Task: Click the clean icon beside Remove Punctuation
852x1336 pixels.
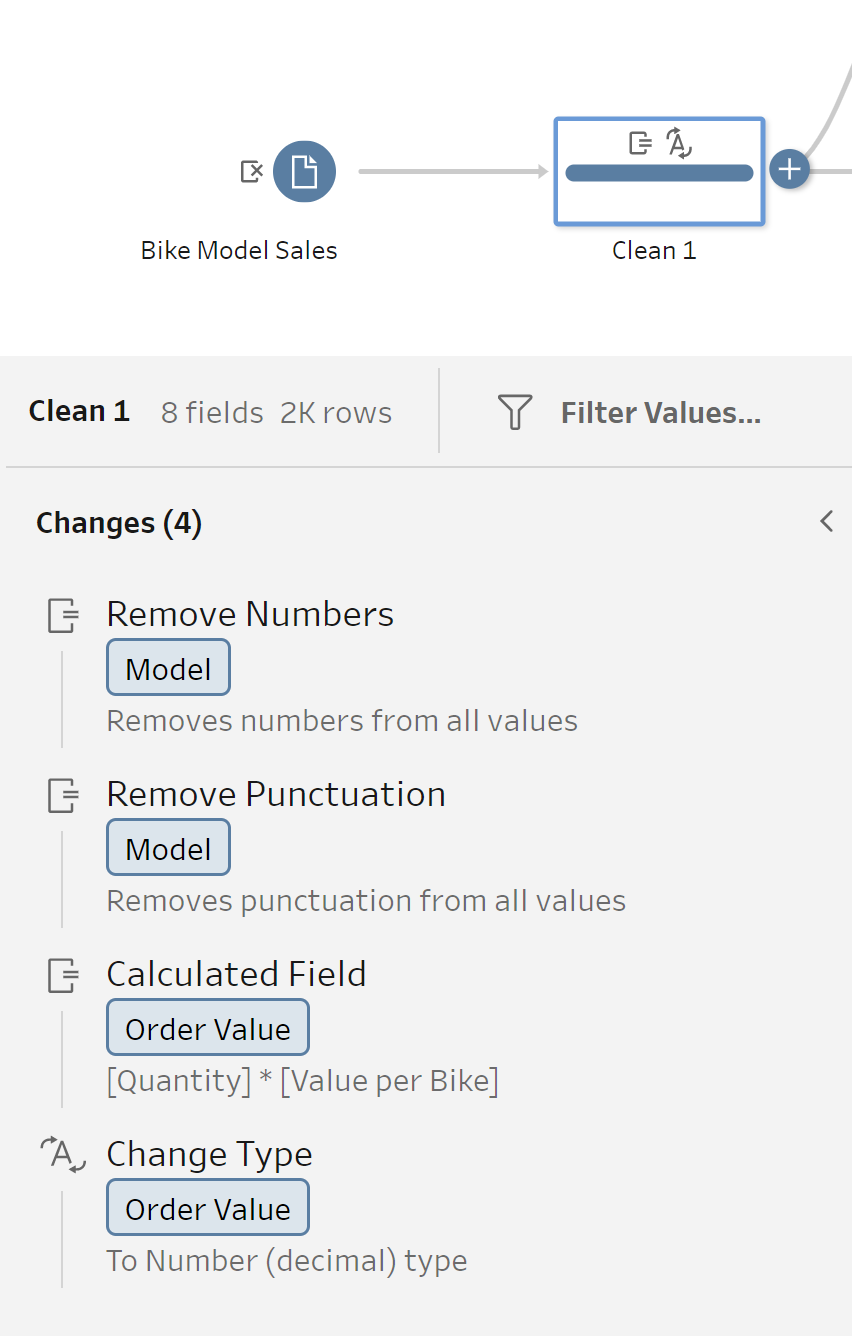Action: 62,796
